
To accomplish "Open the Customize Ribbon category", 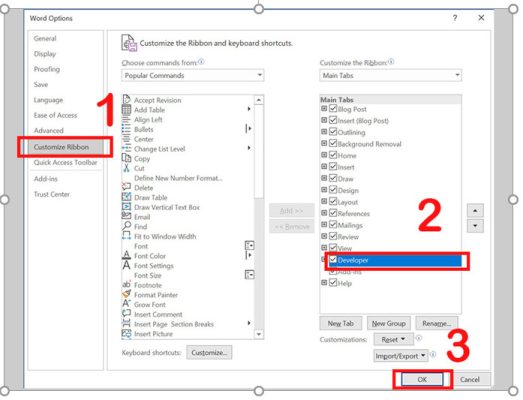I will [x=61, y=147].
